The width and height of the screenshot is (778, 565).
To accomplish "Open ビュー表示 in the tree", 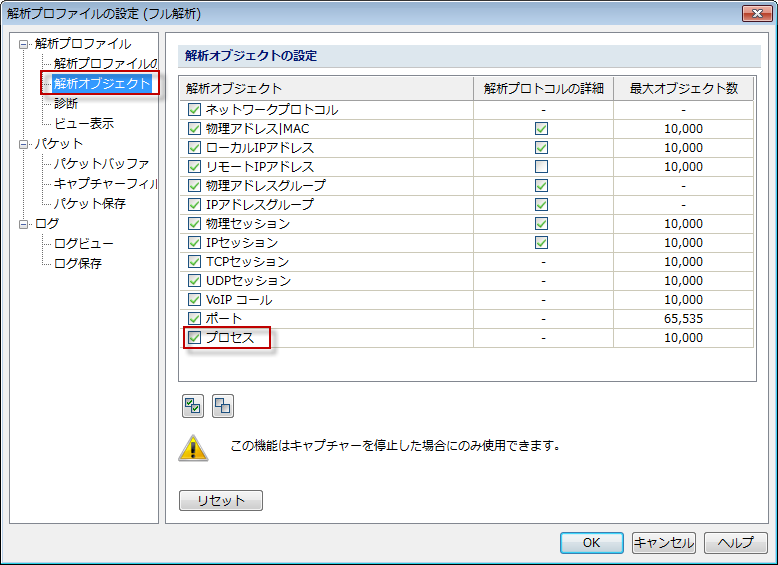I will (x=84, y=123).
